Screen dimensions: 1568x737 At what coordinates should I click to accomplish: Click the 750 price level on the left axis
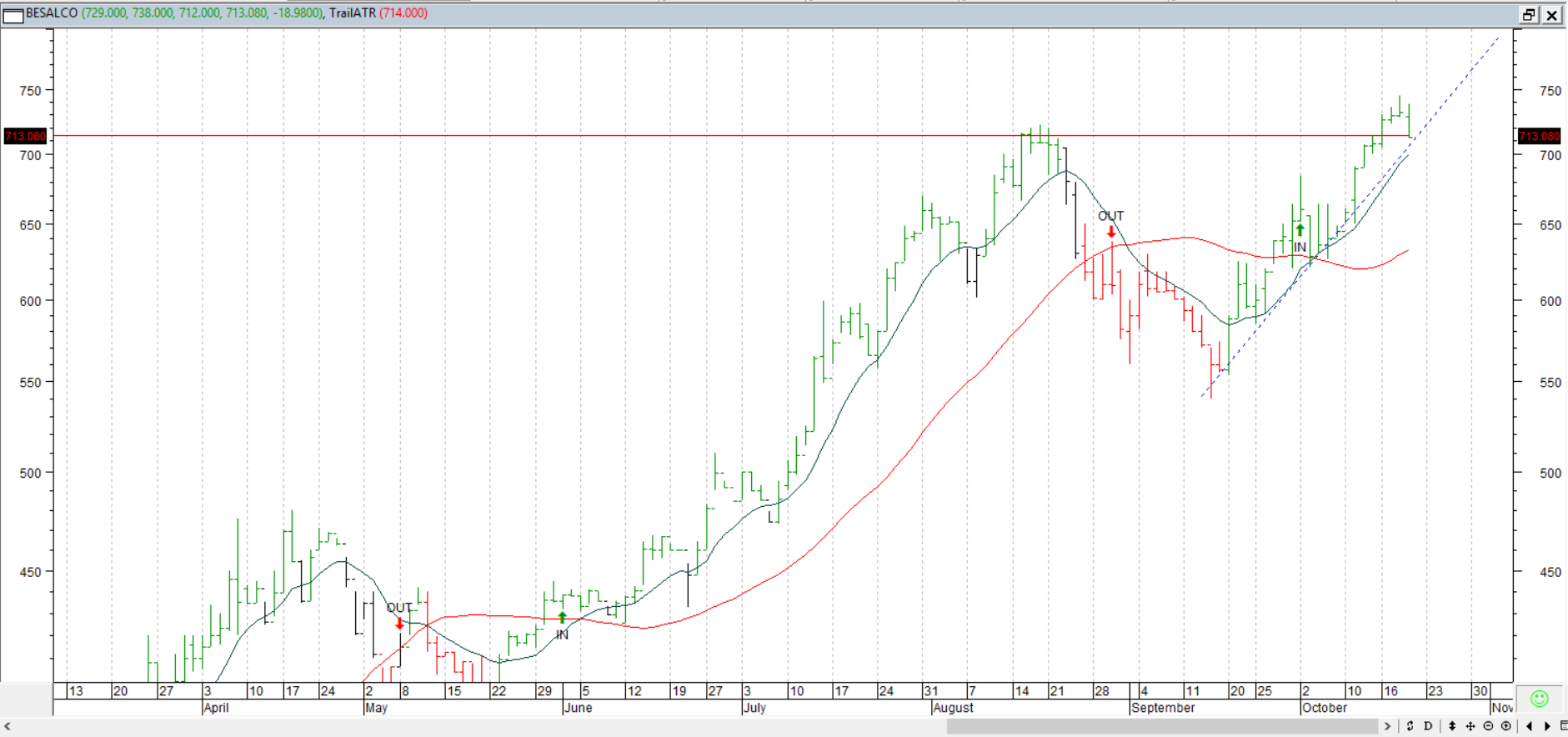click(31, 91)
